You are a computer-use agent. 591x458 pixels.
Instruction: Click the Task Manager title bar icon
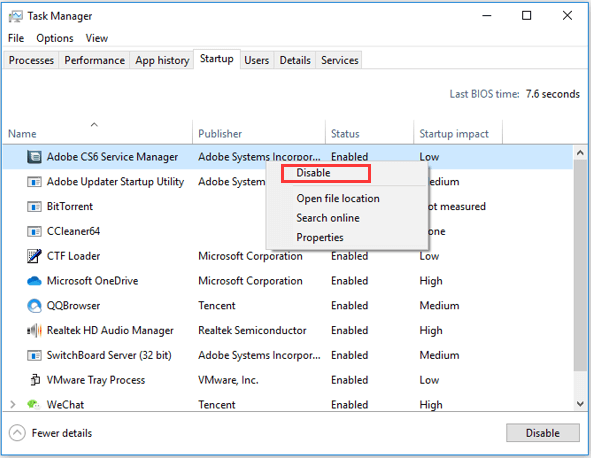pyautogui.click(x=15, y=17)
